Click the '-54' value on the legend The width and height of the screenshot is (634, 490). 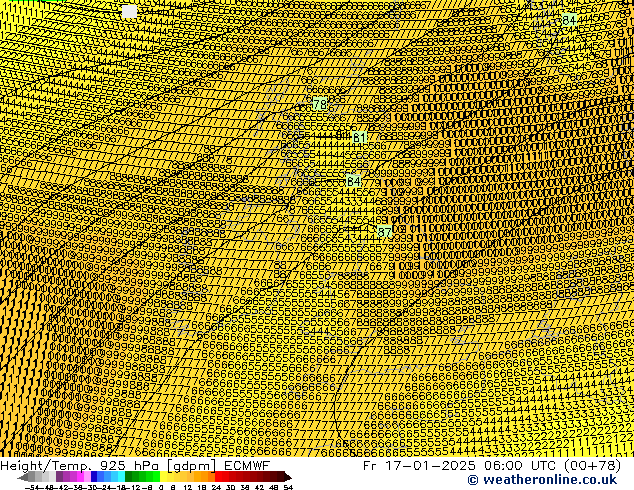[32, 487]
